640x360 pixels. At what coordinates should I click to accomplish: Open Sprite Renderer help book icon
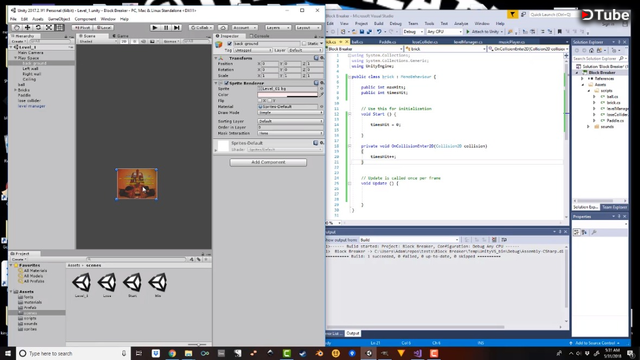[316, 83]
